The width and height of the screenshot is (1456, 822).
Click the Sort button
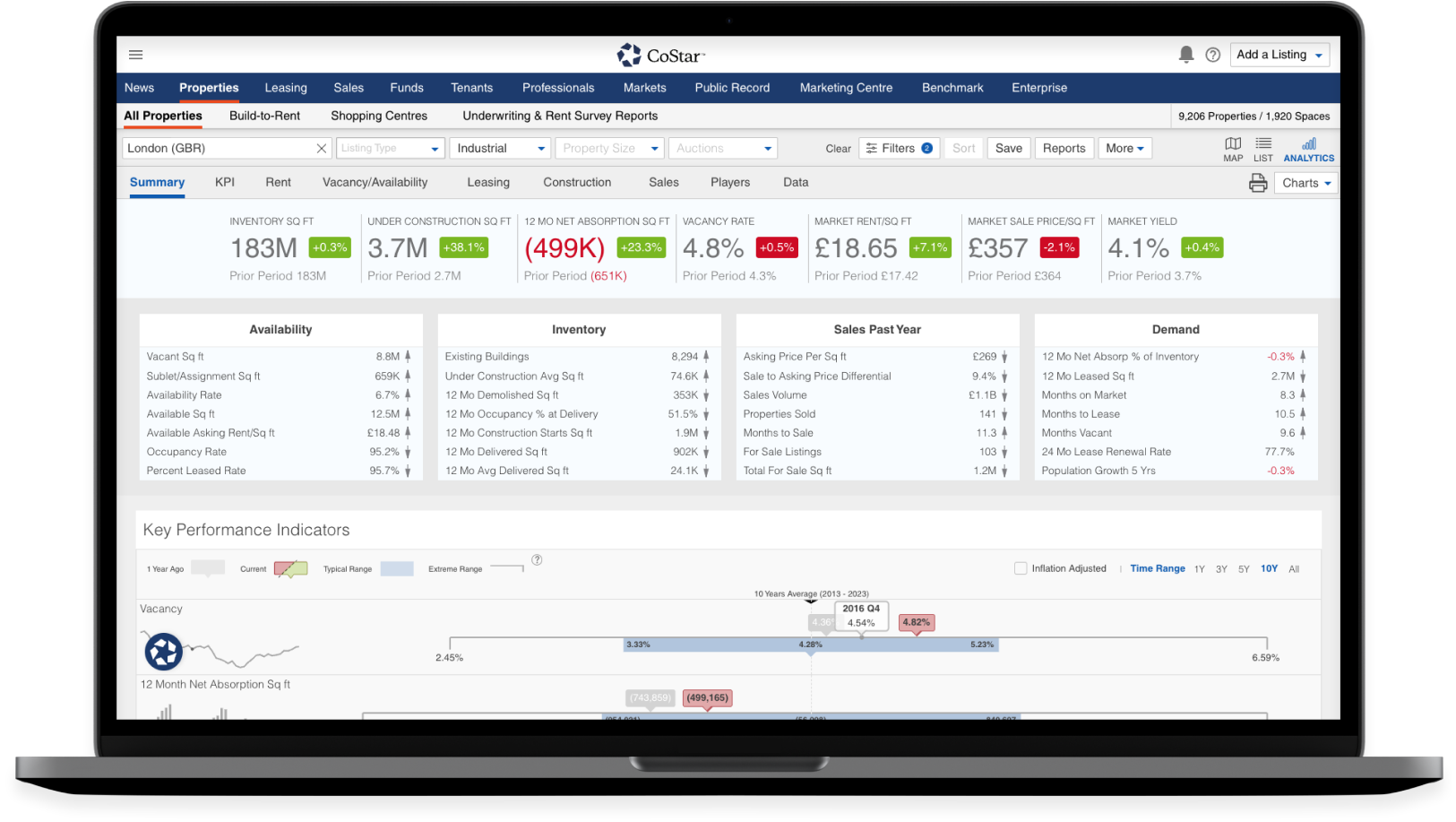963,148
